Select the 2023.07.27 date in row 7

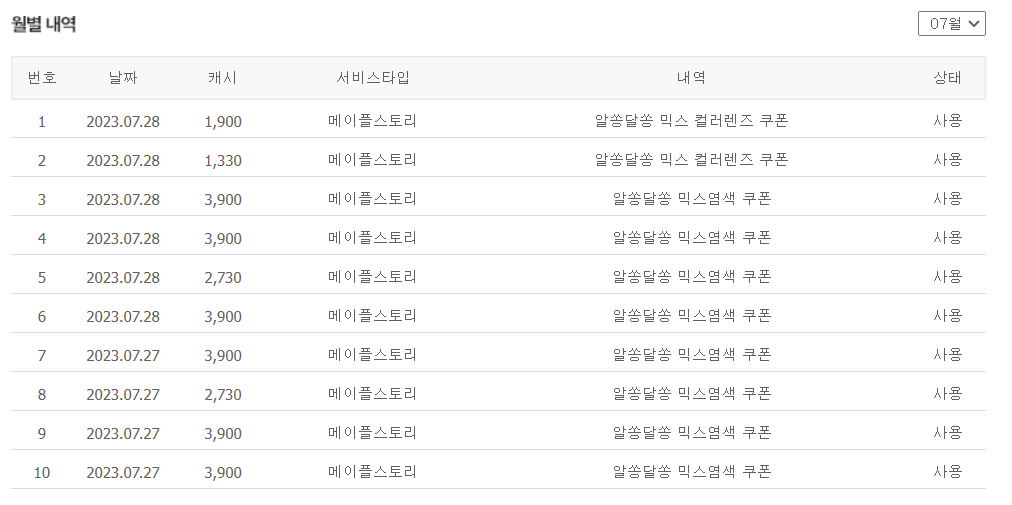pyautogui.click(x=122, y=355)
